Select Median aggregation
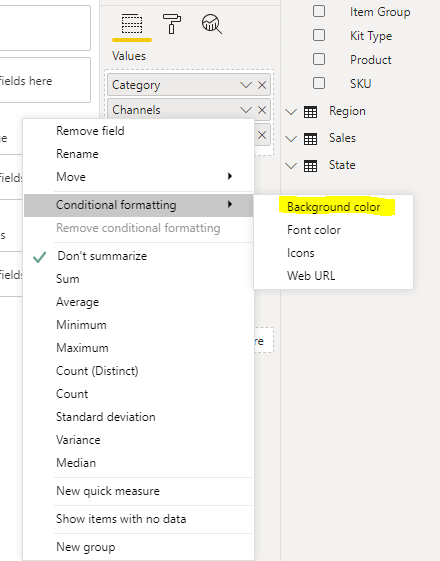The height and width of the screenshot is (561, 440). tap(138, 463)
